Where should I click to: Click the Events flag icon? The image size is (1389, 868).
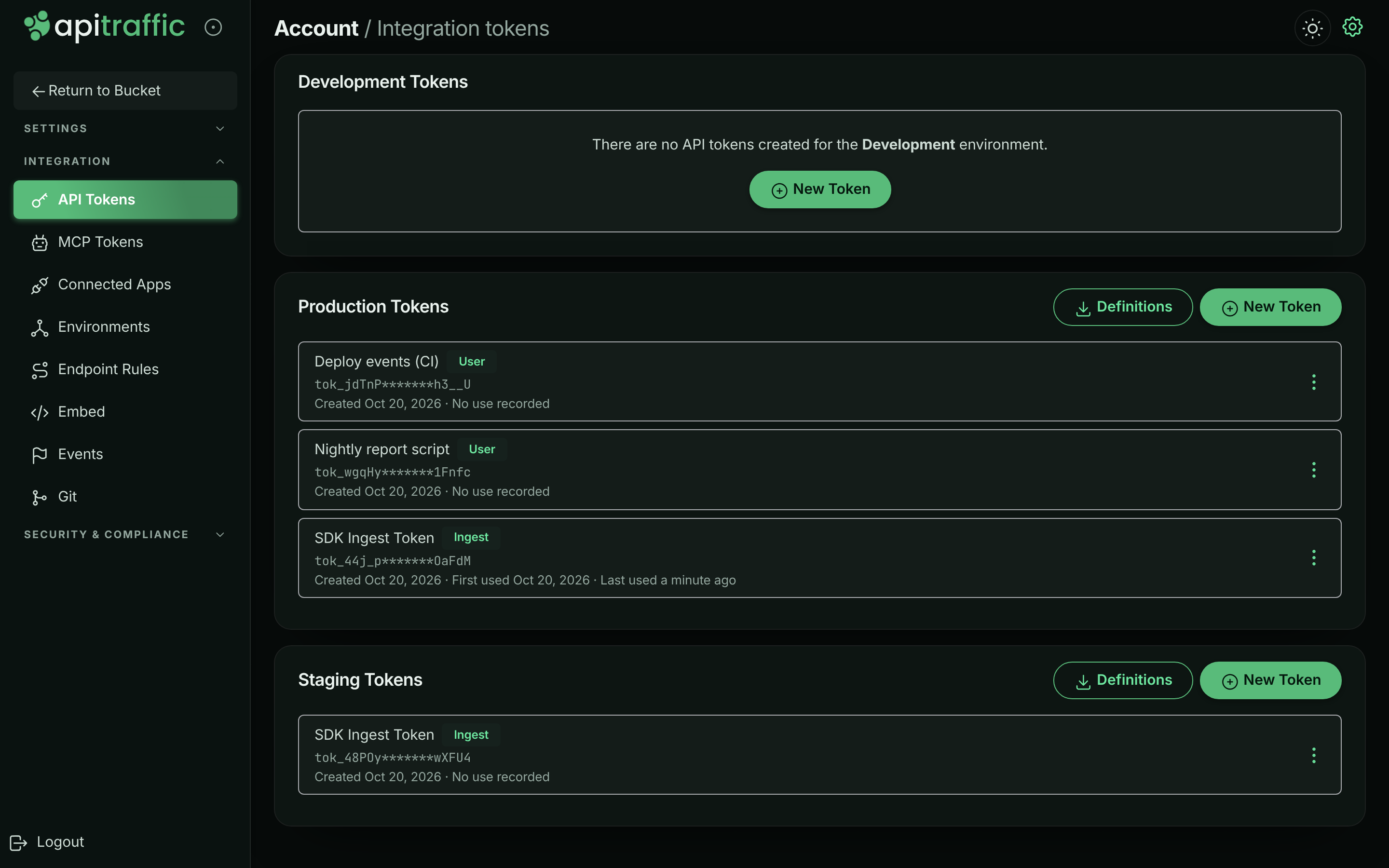[x=40, y=455]
